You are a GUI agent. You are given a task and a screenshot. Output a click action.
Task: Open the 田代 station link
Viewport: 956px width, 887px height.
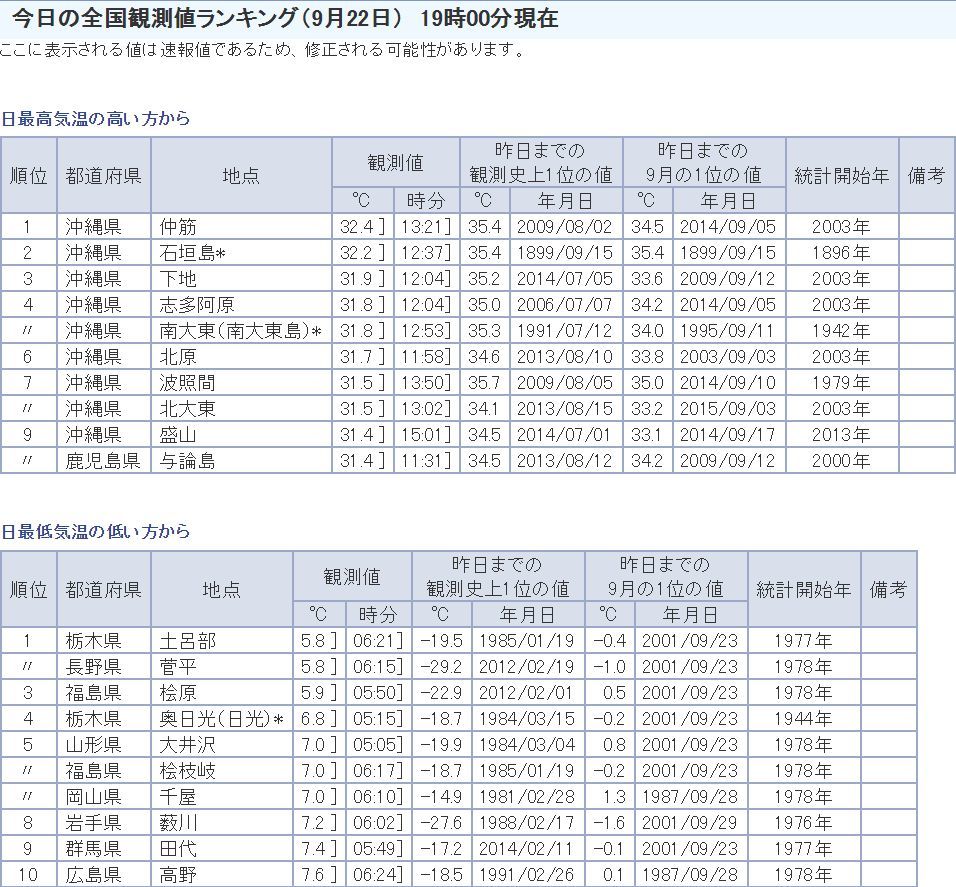click(x=178, y=849)
